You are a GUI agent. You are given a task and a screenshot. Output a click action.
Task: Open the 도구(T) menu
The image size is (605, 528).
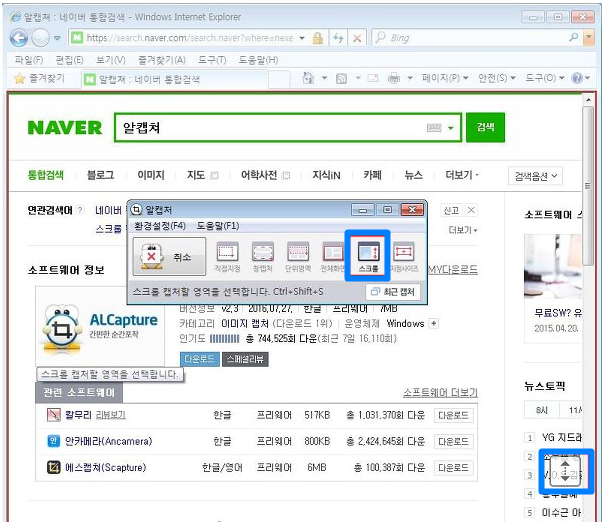pos(212,60)
